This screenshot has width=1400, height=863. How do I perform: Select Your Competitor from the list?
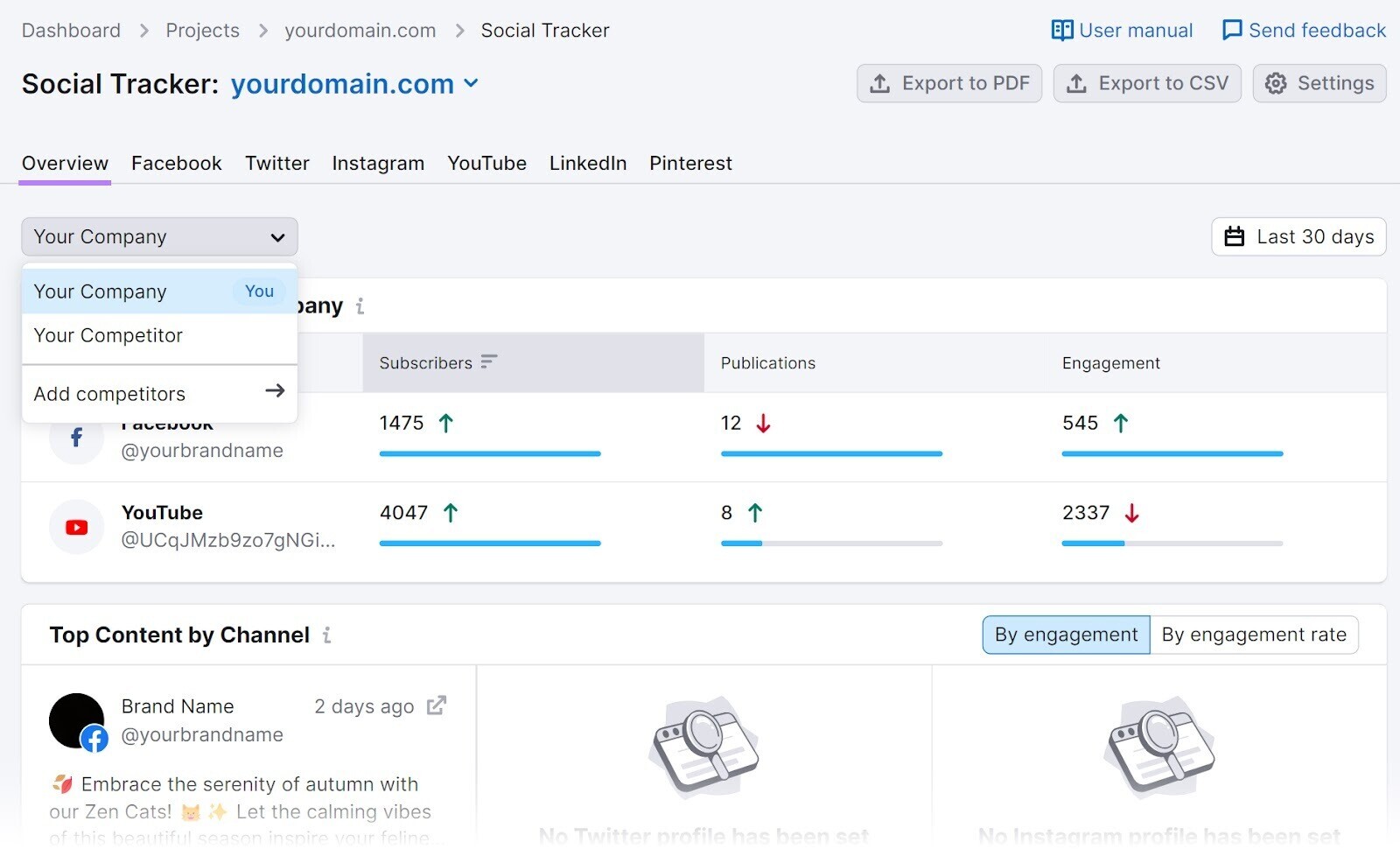pos(108,335)
